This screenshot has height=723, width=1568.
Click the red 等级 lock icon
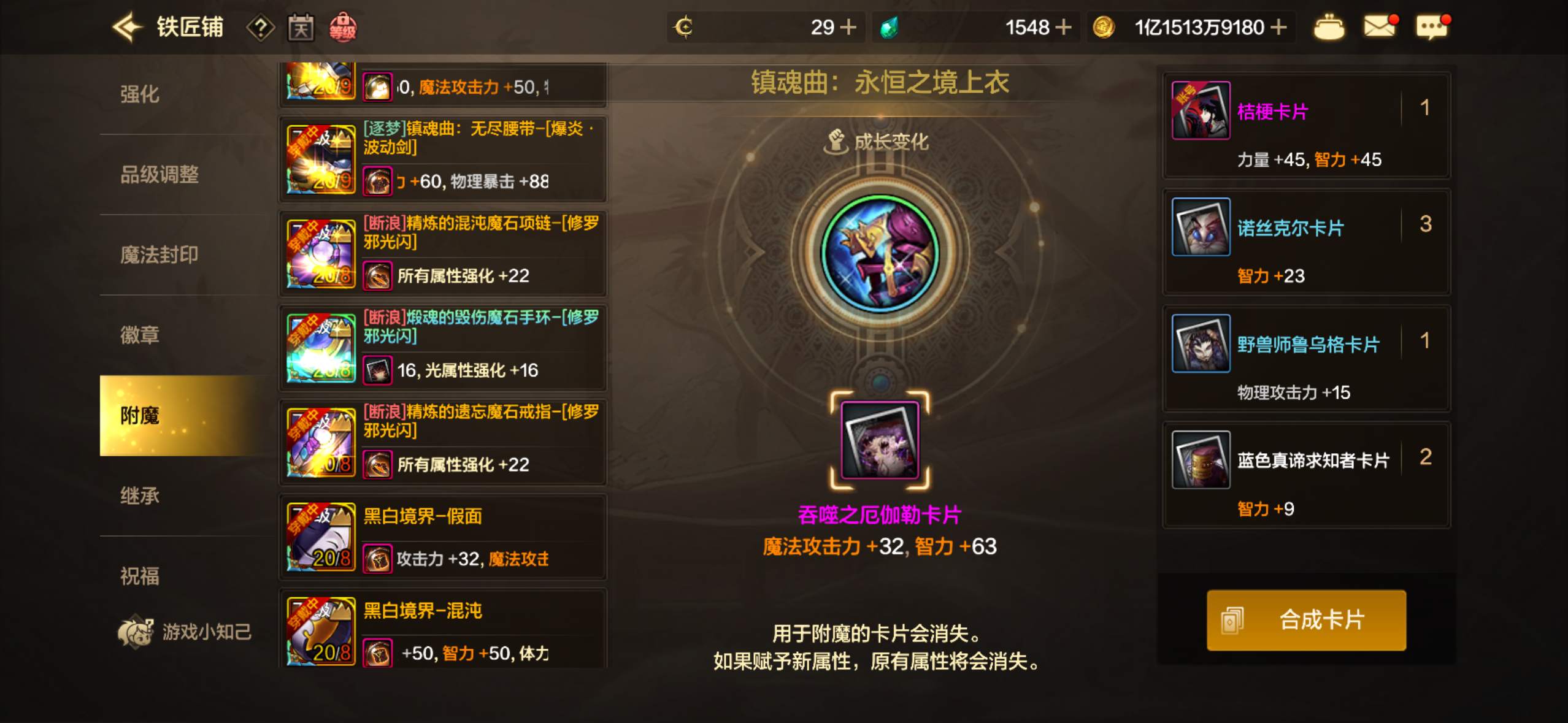point(342,28)
